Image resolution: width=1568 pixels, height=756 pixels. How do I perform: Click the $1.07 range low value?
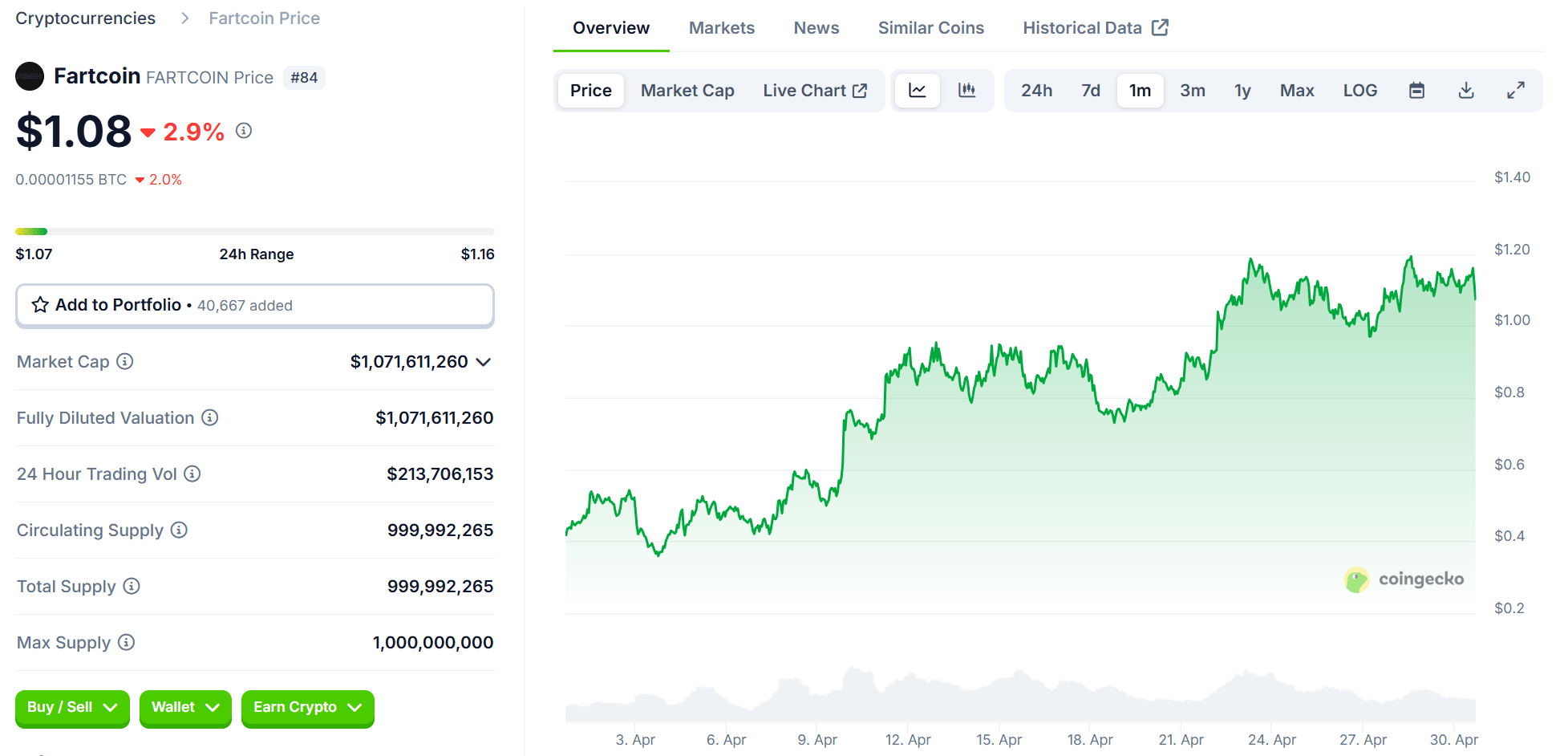pyautogui.click(x=34, y=254)
